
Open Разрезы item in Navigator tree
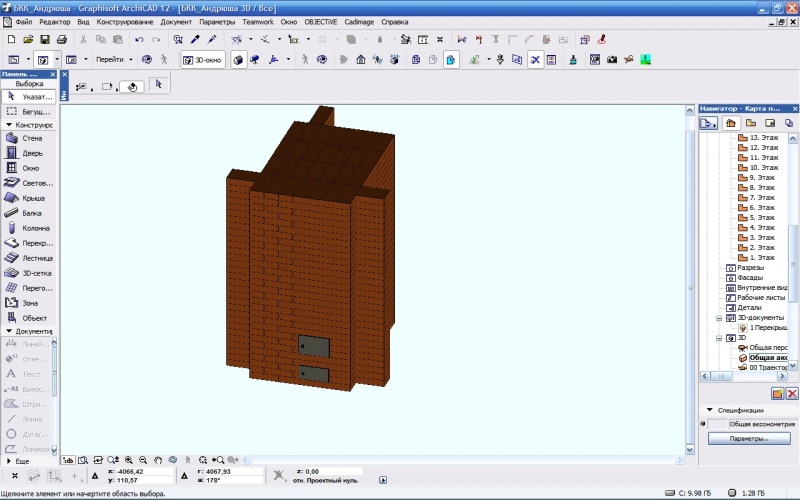750,267
